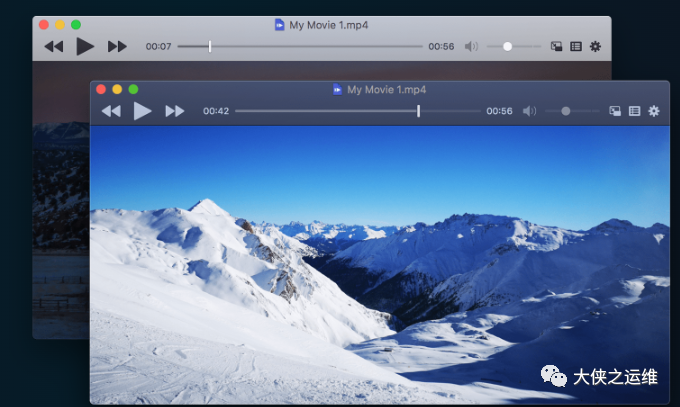Maximize the back player window
Viewport: 680px width, 407px height.
coord(76,25)
